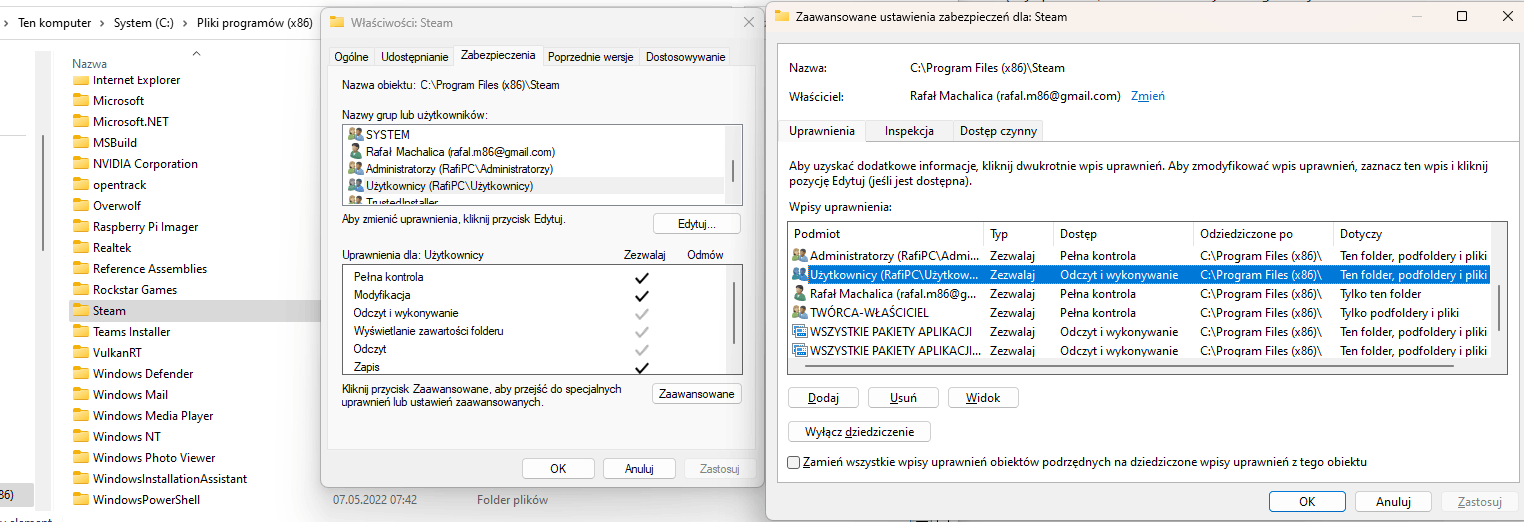Expand System (C:) breadcrumb chevron
The height and width of the screenshot is (522, 1524).
point(184,23)
